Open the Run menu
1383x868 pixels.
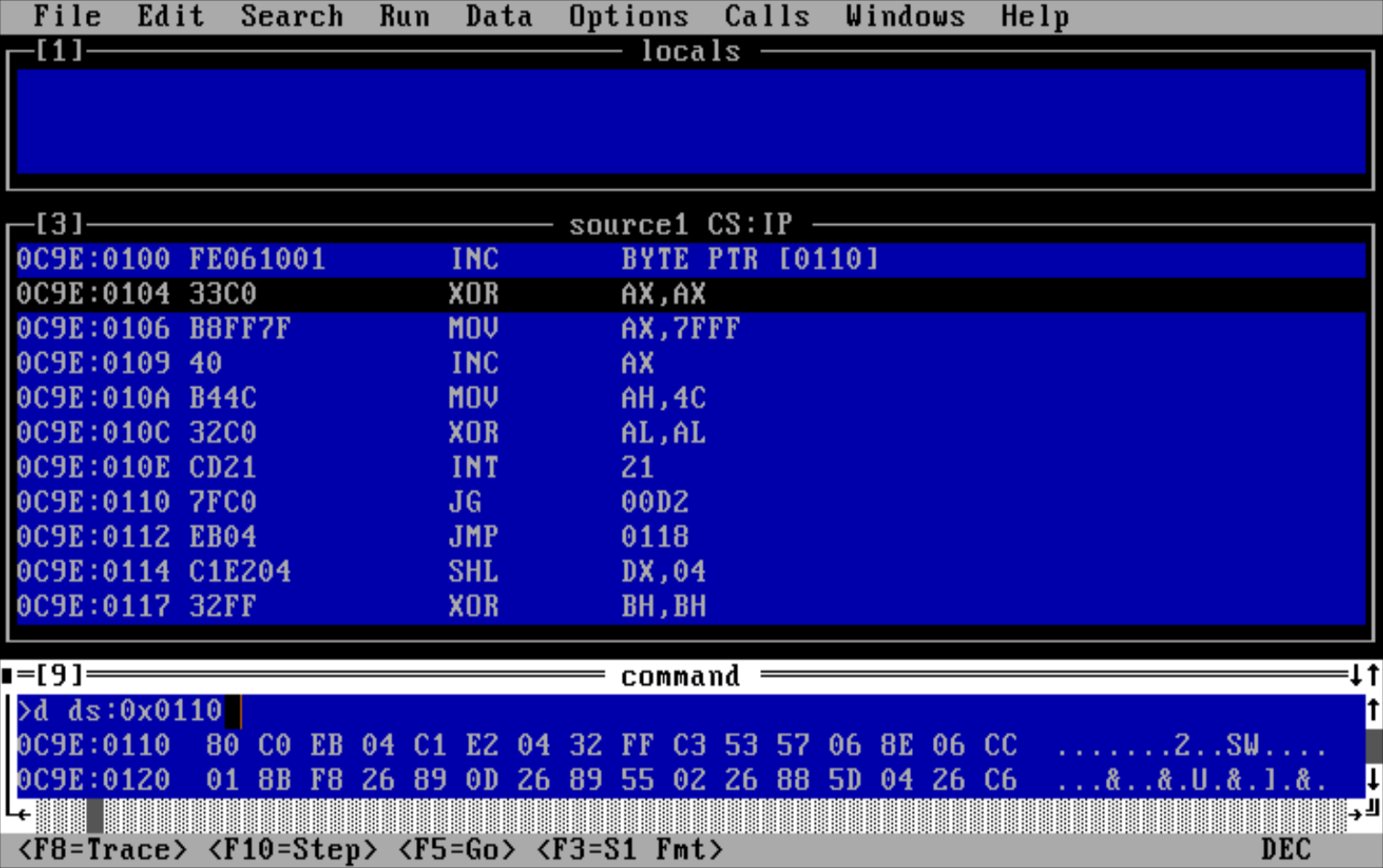[404, 16]
